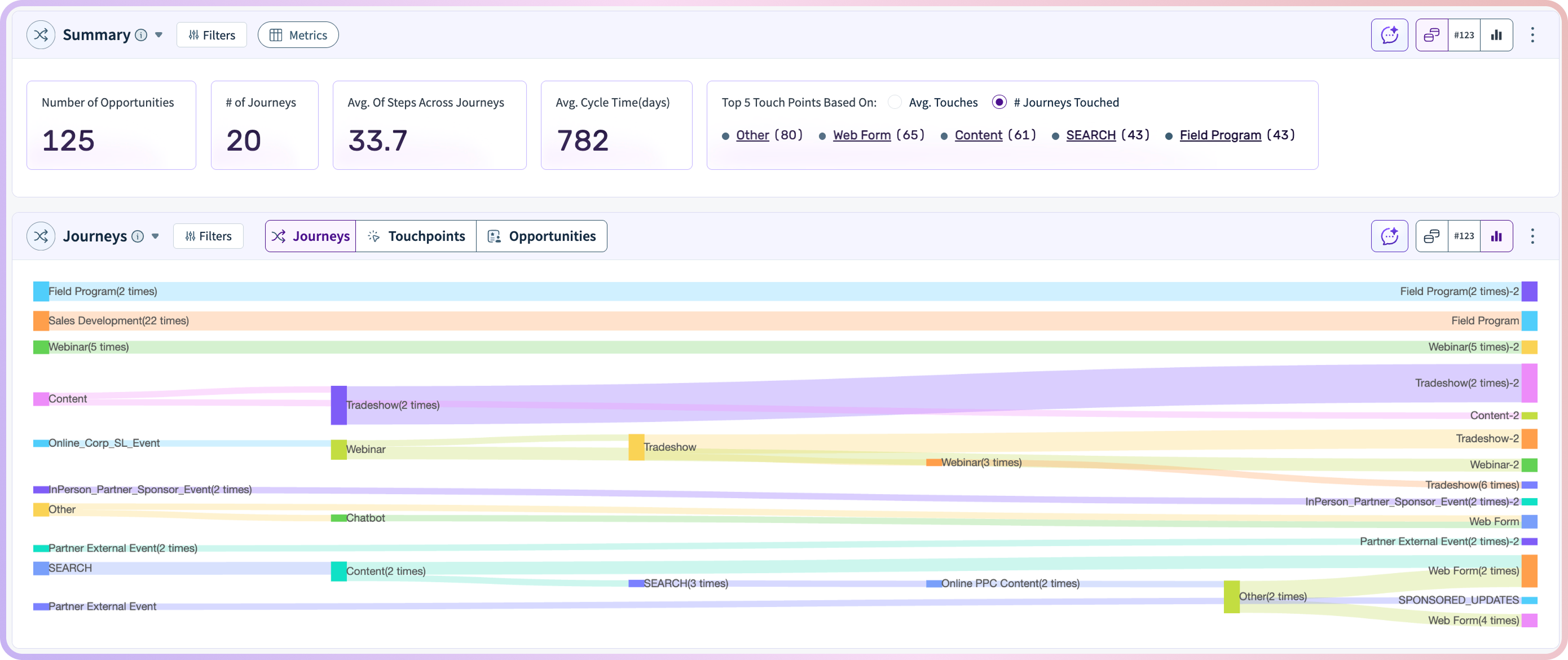
Task: Select the # Journeys Touched radio option
Action: (x=999, y=102)
